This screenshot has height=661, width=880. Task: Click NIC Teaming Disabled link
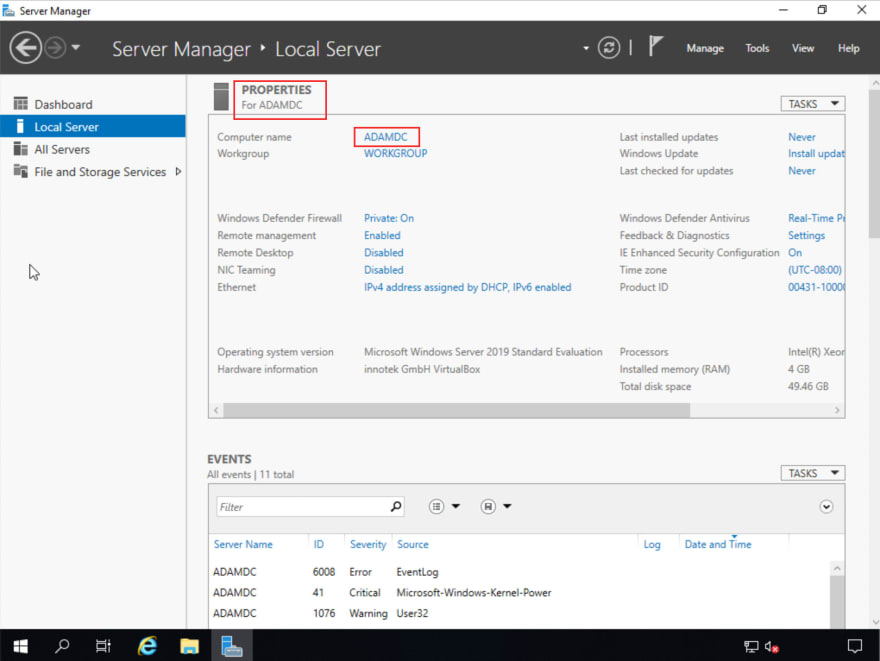coord(383,270)
